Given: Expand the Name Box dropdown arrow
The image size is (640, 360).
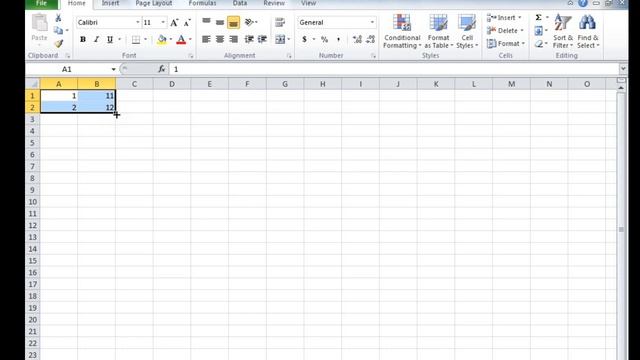Looking at the screenshot, I should [113, 69].
